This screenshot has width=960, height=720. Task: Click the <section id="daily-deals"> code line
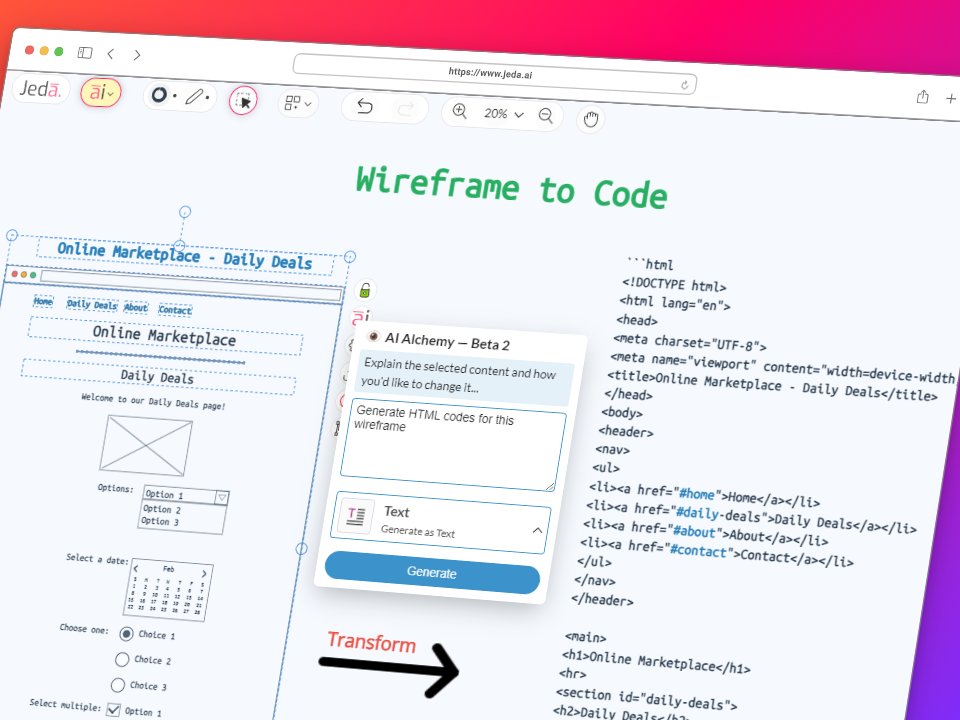click(x=647, y=698)
